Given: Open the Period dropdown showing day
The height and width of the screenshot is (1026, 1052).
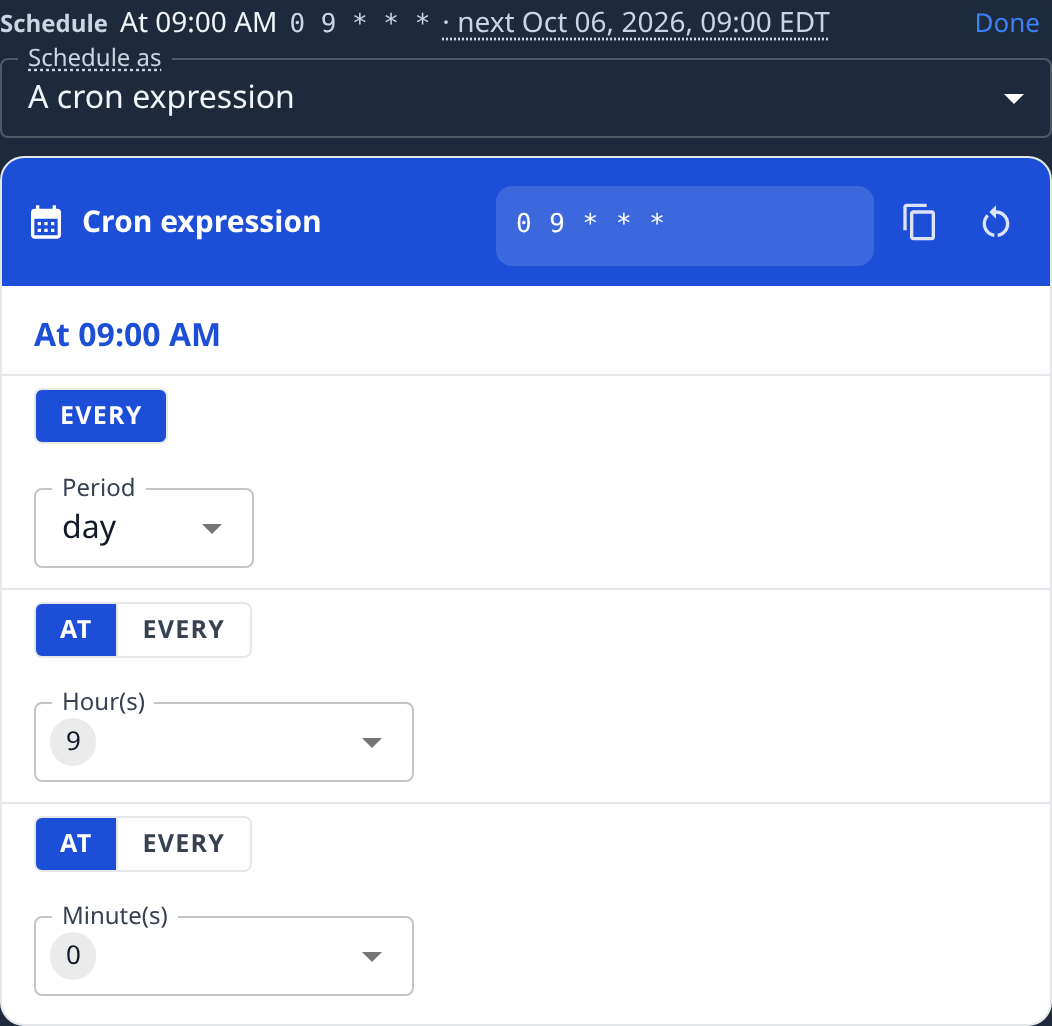Looking at the screenshot, I should [x=144, y=528].
